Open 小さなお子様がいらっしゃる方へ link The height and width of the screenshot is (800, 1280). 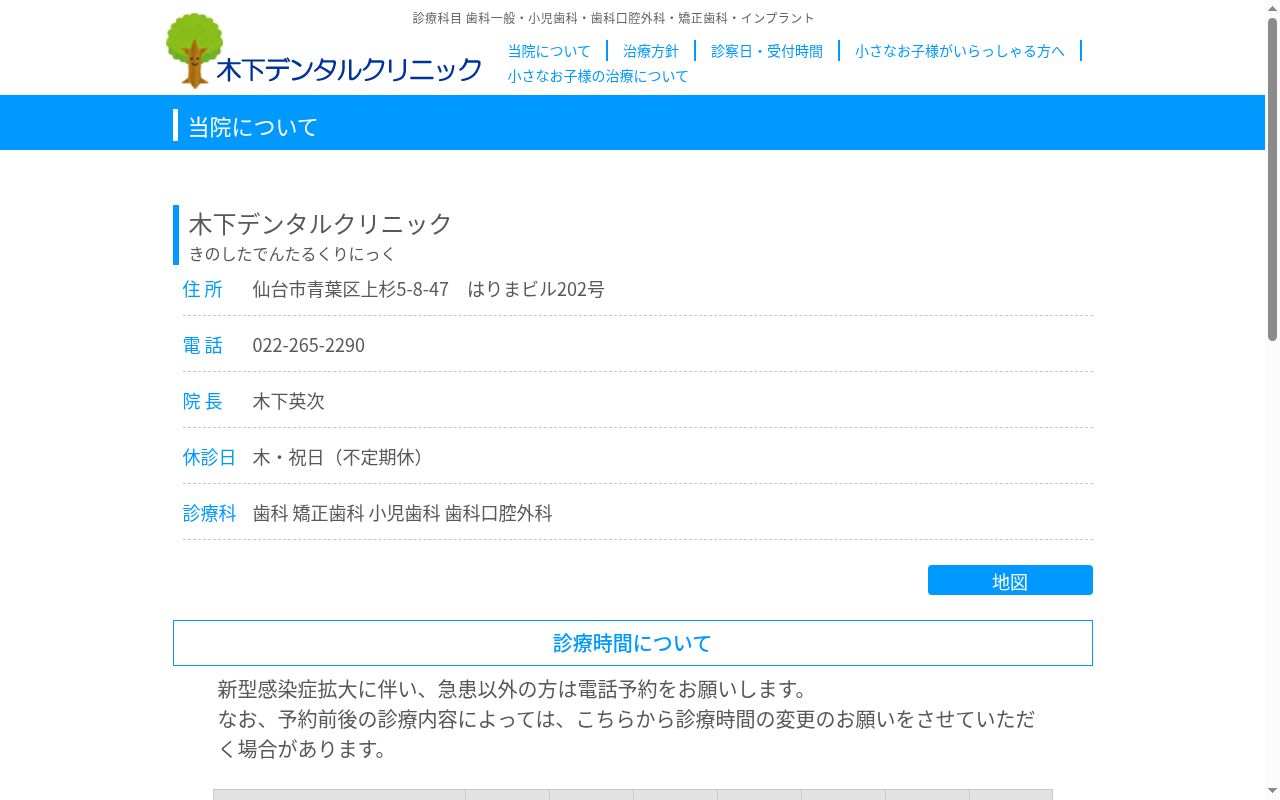click(960, 51)
